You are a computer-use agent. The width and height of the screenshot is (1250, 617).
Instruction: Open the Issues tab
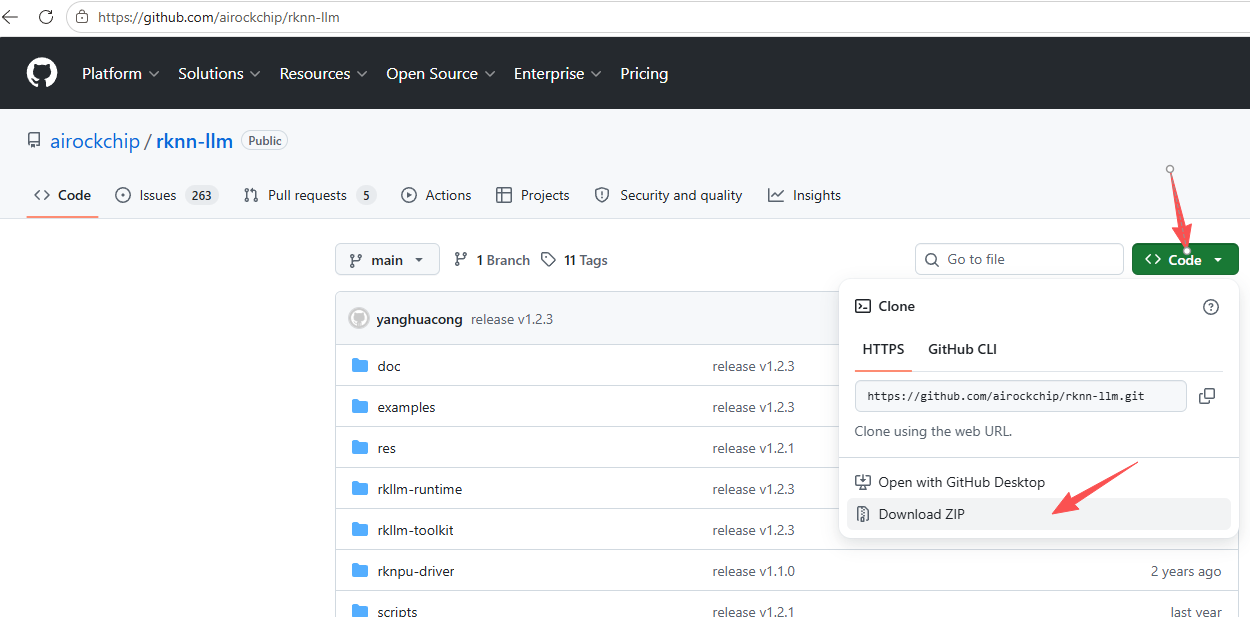(165, 195)
